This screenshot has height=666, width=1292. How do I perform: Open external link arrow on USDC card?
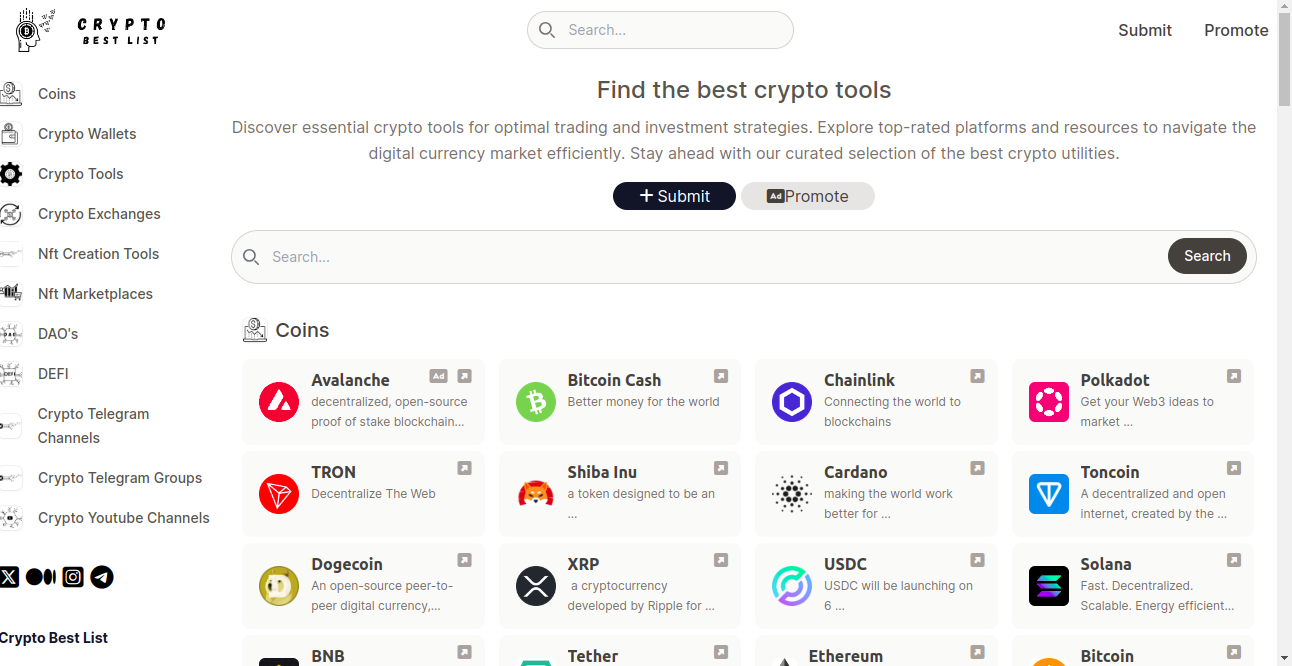977,560
